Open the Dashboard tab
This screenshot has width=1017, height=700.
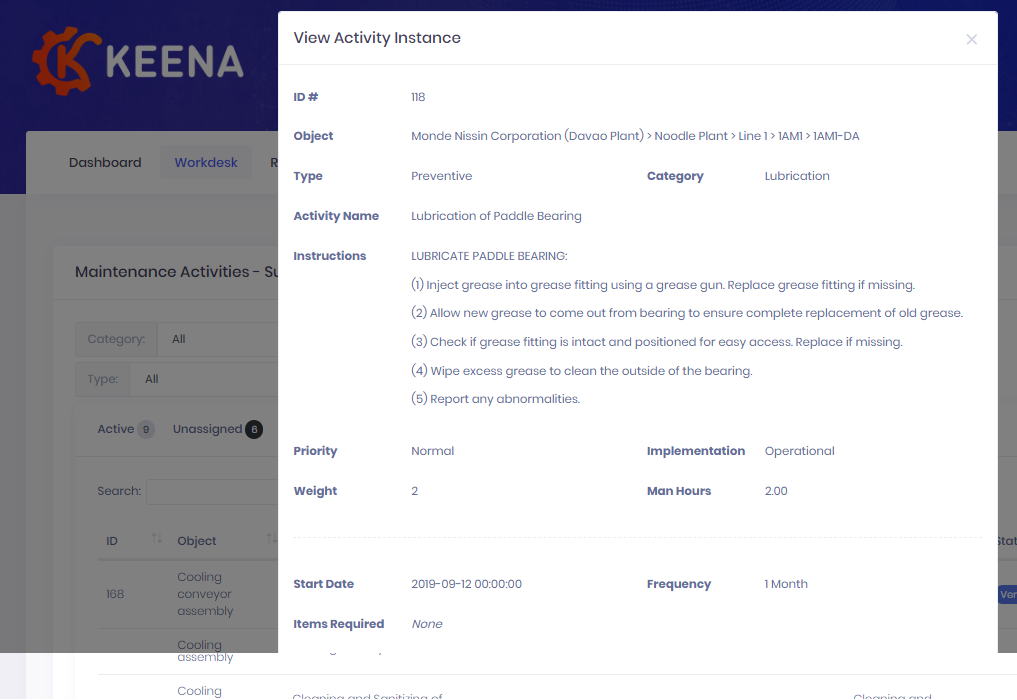coord(105,162)
